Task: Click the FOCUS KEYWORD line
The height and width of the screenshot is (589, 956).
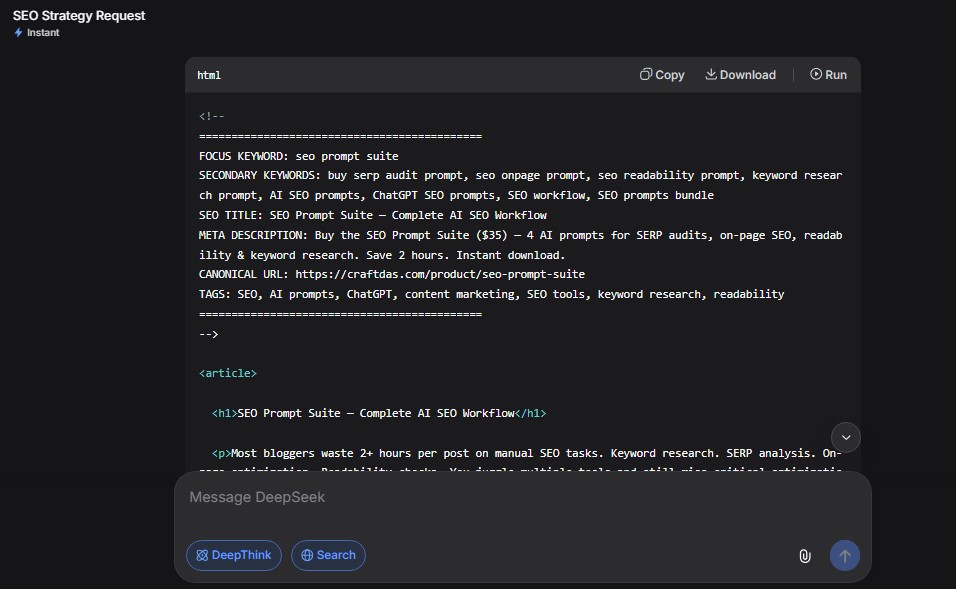Action: pos(298,156)
